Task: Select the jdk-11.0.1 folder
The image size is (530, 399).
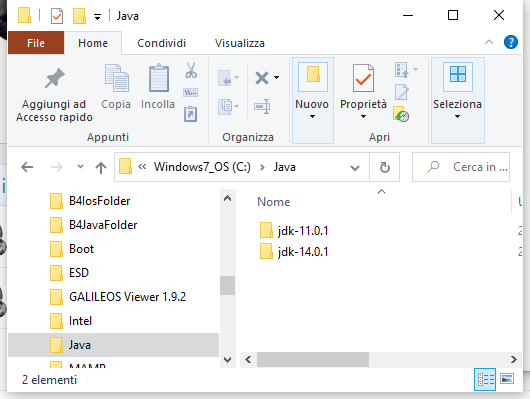Action: pos(294,231)
